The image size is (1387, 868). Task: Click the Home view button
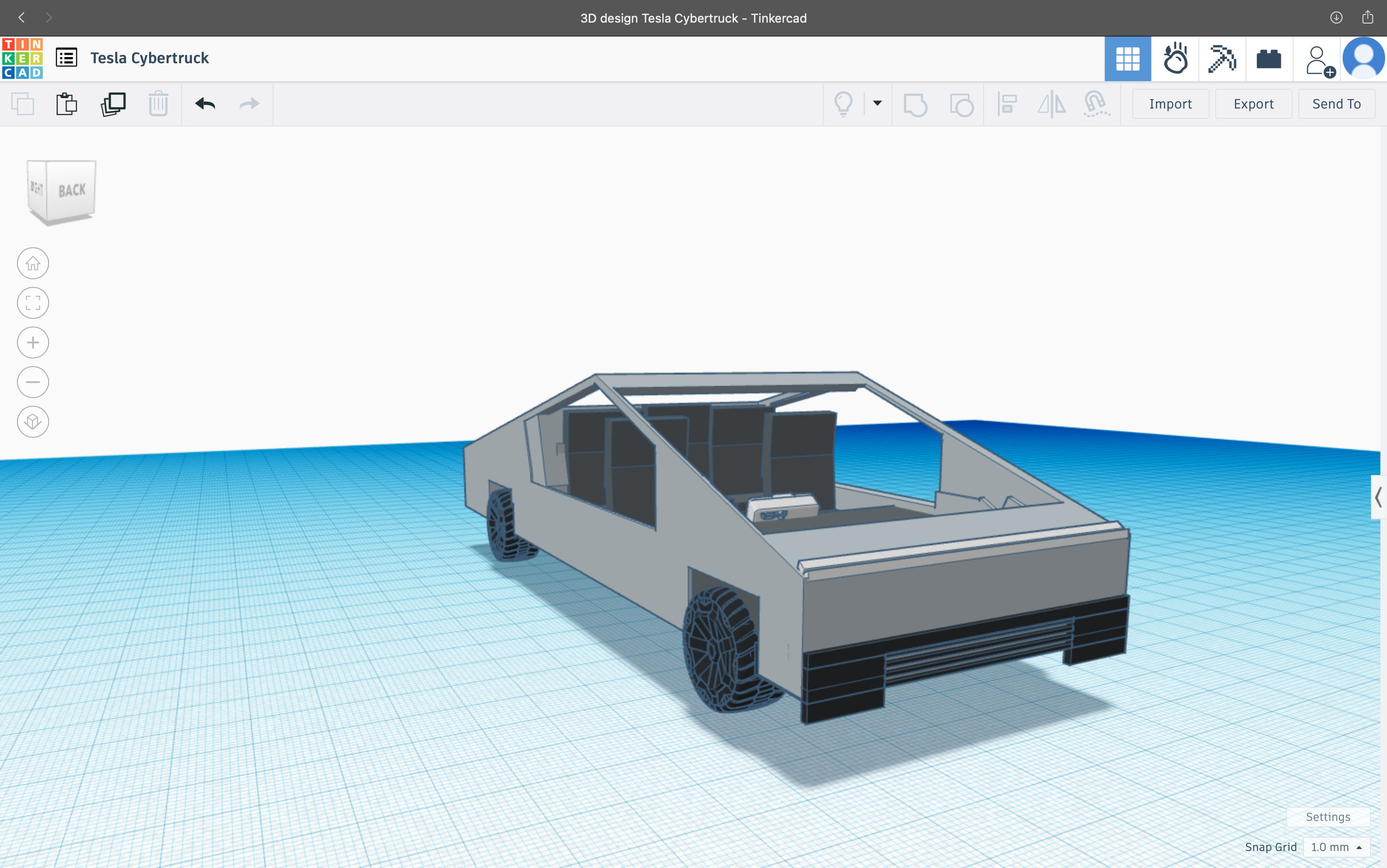coord(33,264)
